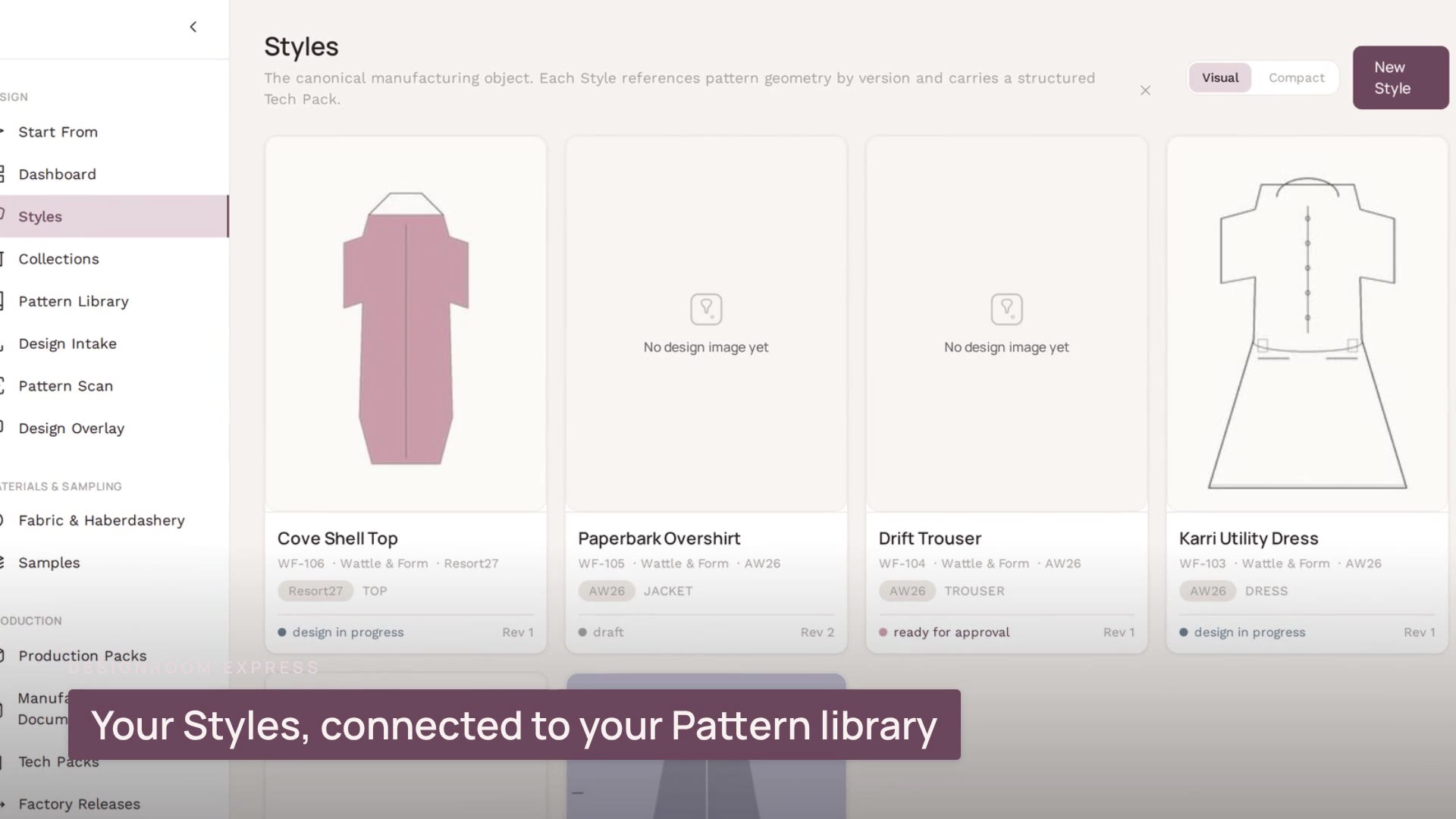This screenshot has height=819, width=1456.
Task: Click AW26 tag on Drift Trouser card
Action: pyautogui.click(x=907, y=591)
